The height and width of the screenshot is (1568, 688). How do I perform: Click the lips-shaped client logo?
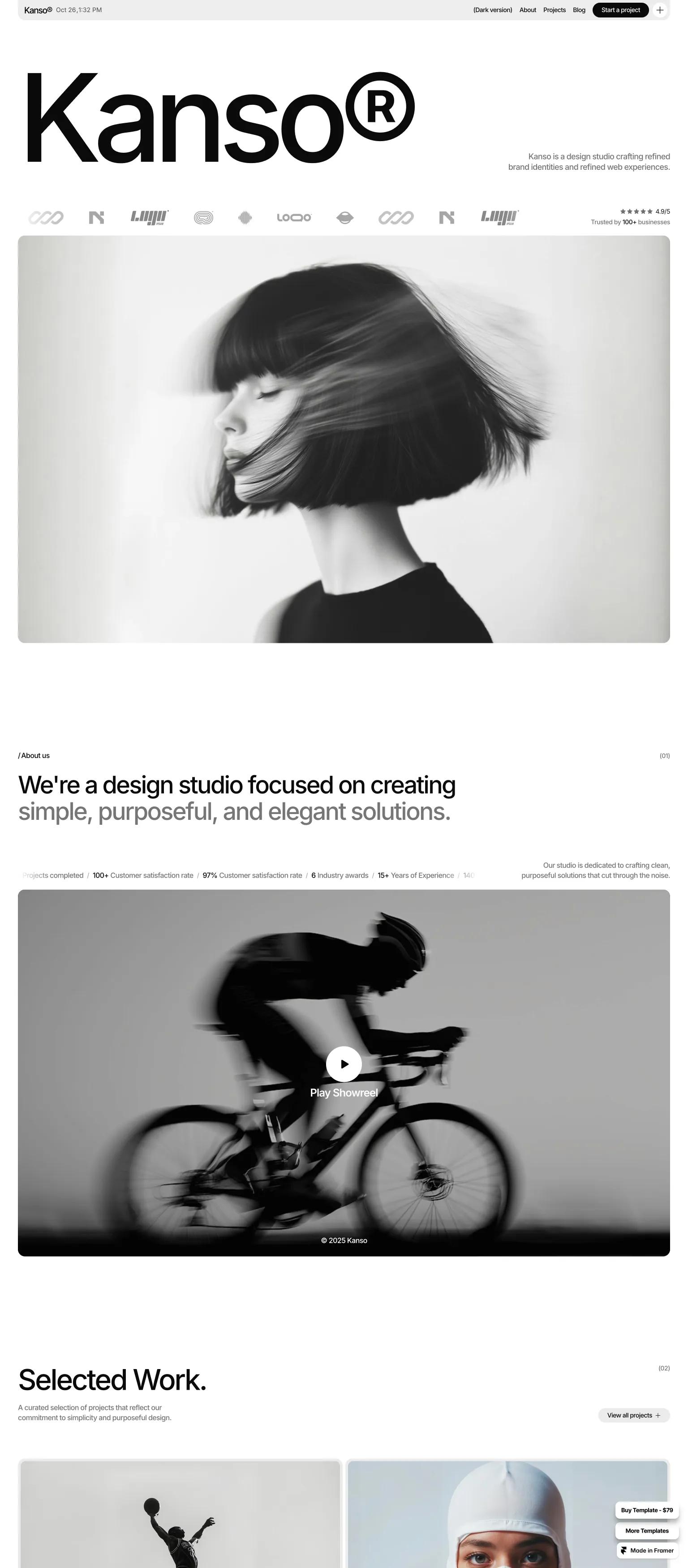(x=344, y=217)
